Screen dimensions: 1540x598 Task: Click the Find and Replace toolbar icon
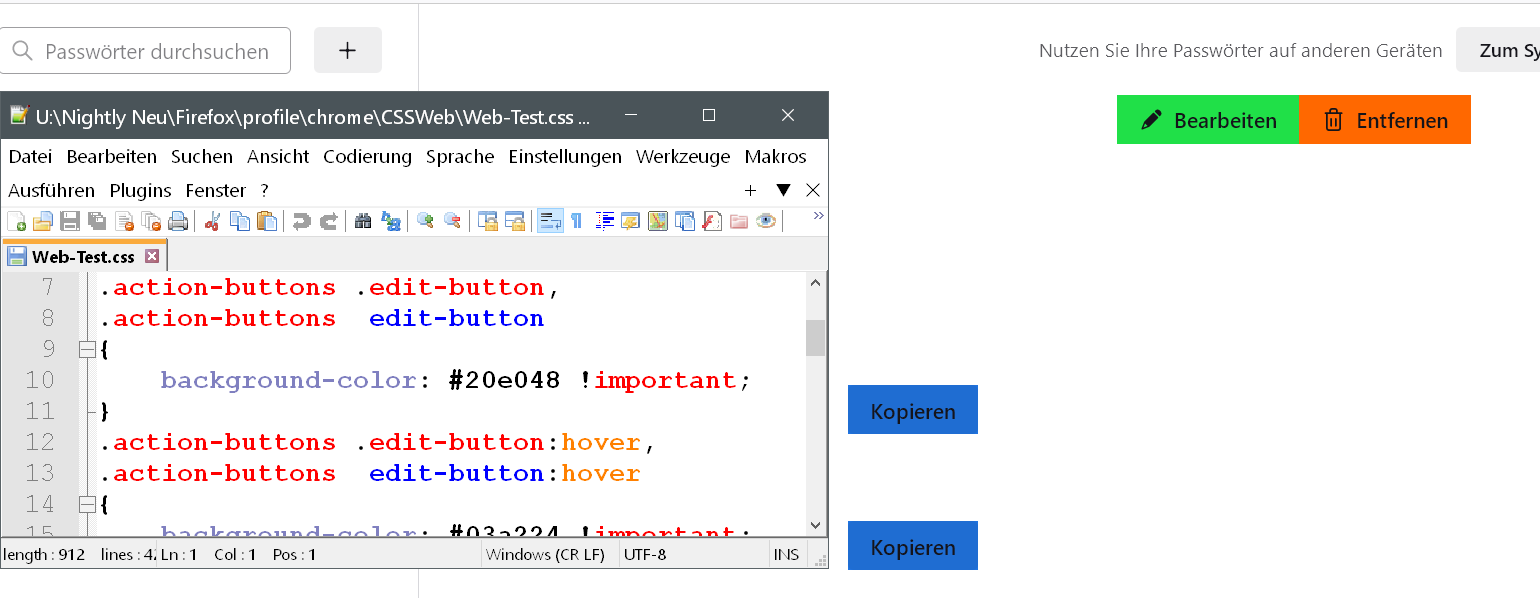390,221
